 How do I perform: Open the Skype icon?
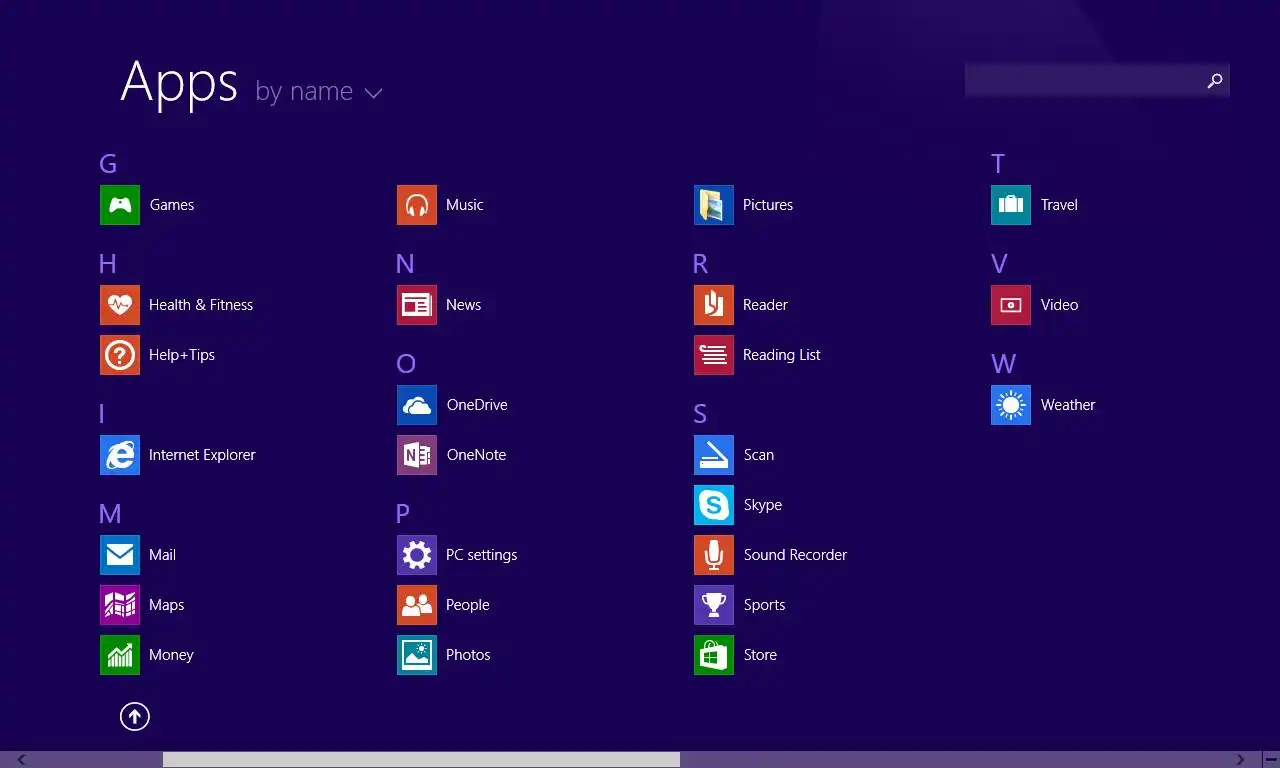tap(714, 505)
